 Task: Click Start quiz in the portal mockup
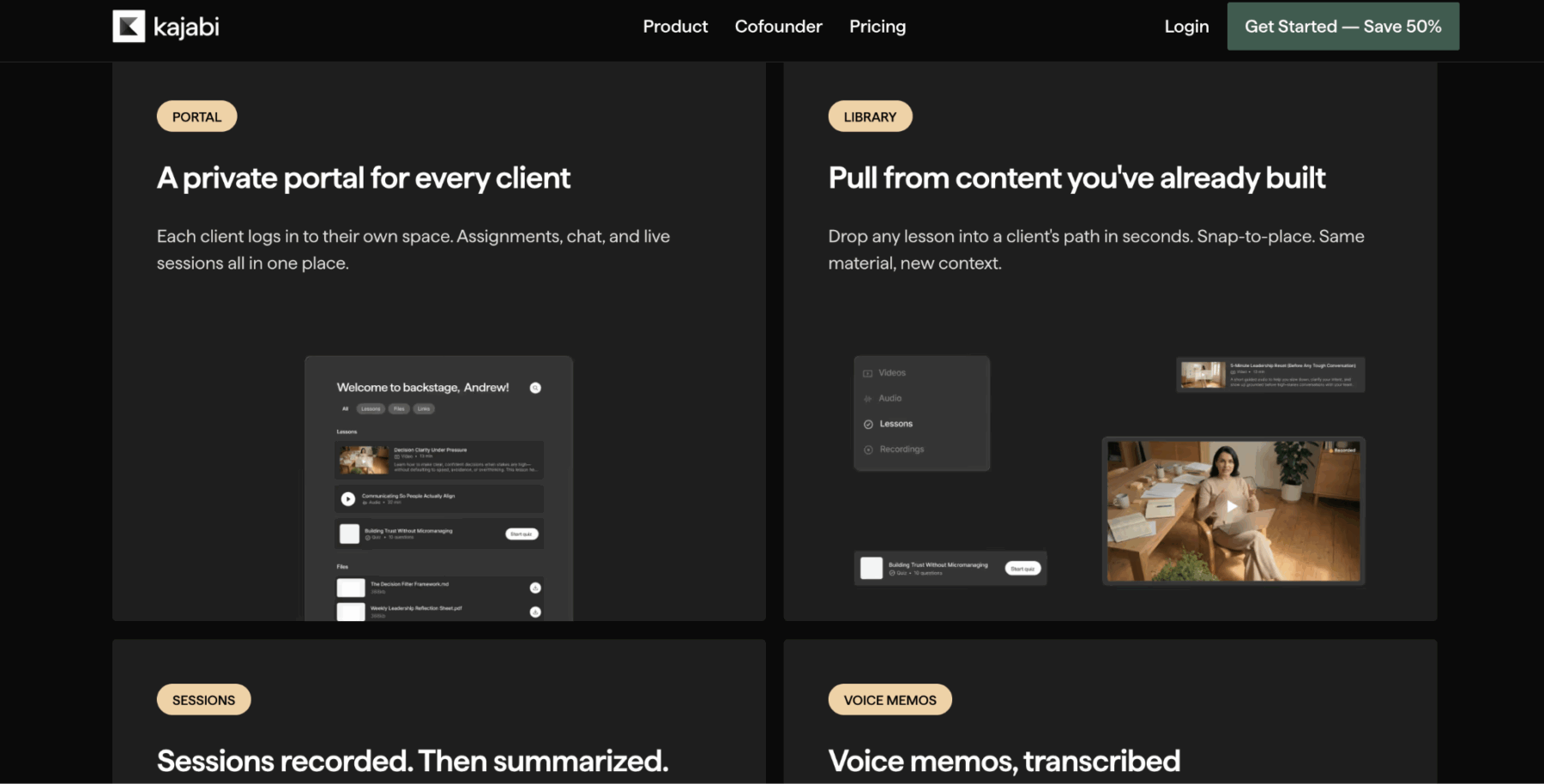pyautogui.click(x=522, y=534)
